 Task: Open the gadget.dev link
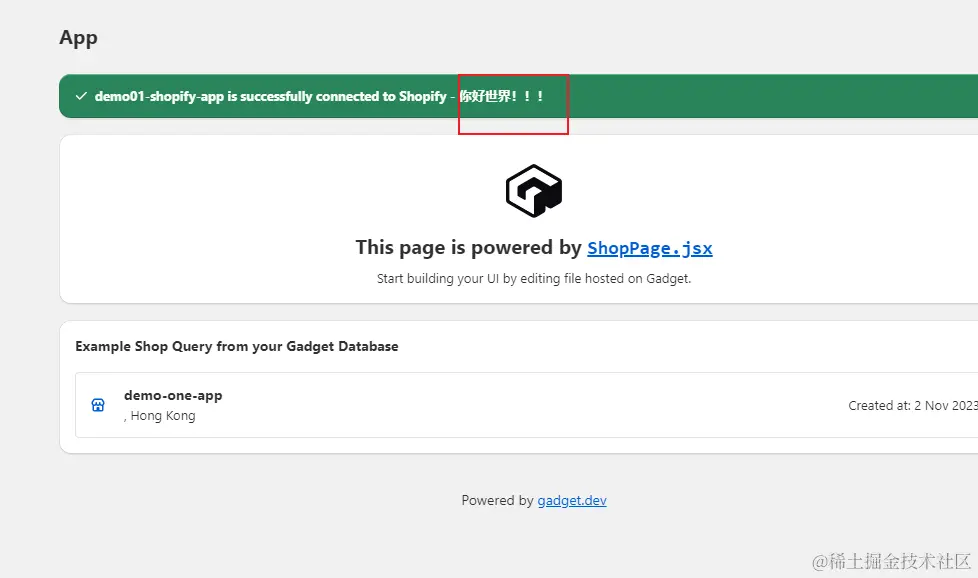(572, 500)
